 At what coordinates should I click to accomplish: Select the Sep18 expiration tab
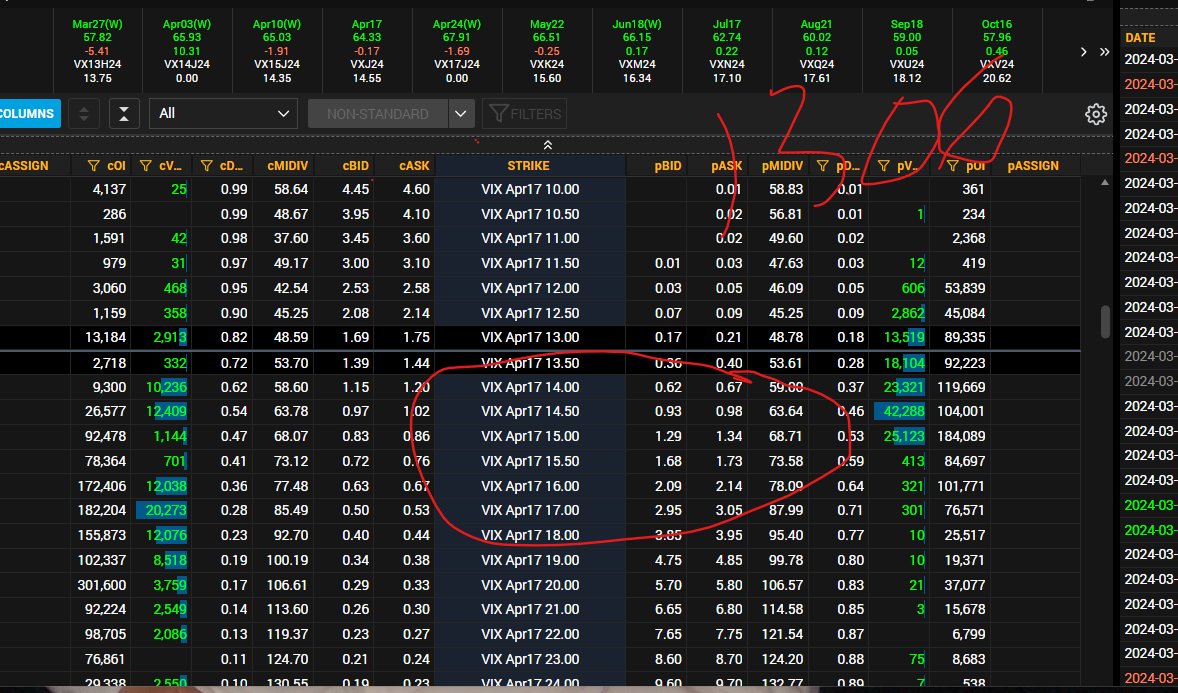point(907,51)
